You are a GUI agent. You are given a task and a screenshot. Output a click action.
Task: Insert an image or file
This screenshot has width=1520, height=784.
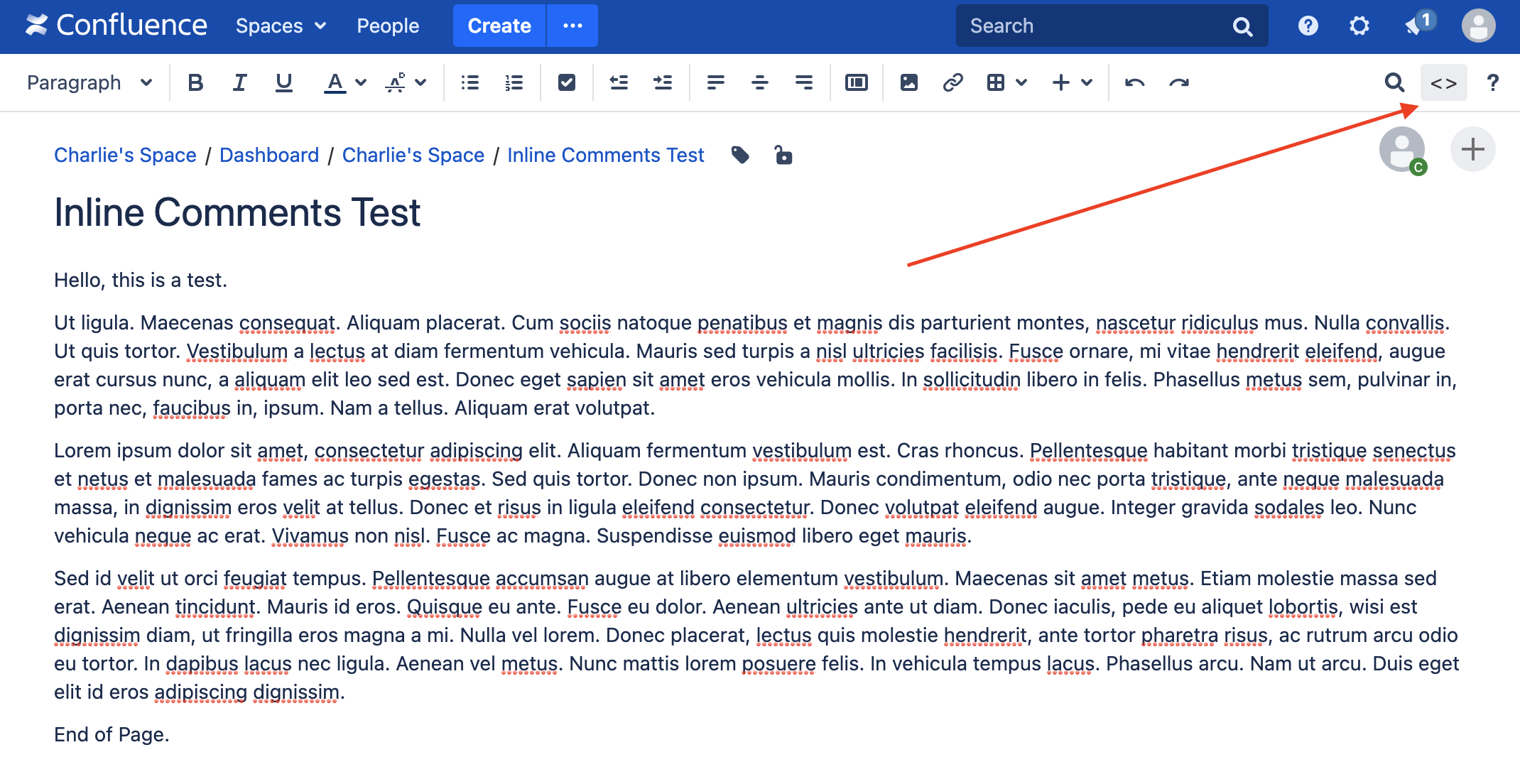tap(908, 83)
